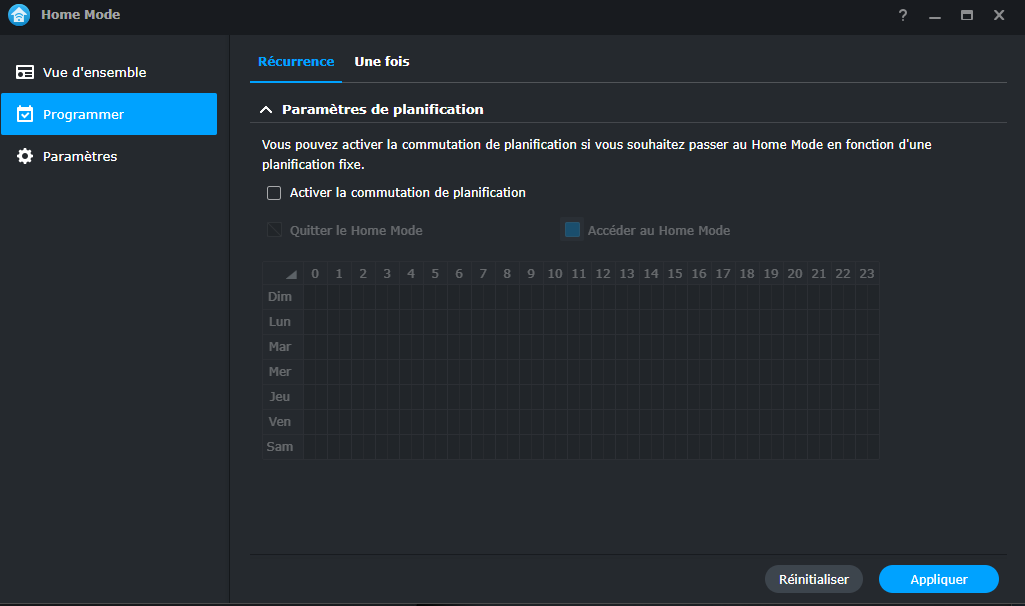Minimize the Home Mode window
The width and height of the screenshot is (1025, 606).
tap(935, 15)
